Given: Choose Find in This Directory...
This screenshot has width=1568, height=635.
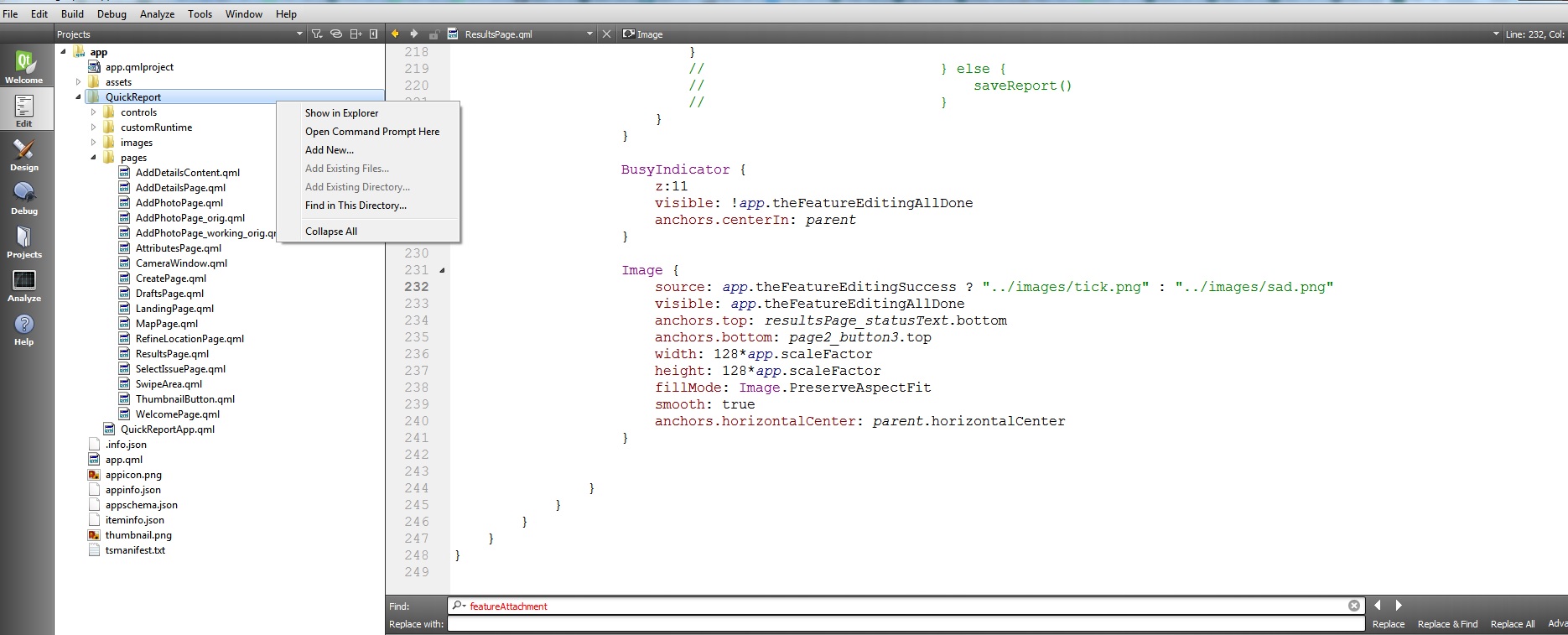Looking at the screenshot, I should pos(368,206).
